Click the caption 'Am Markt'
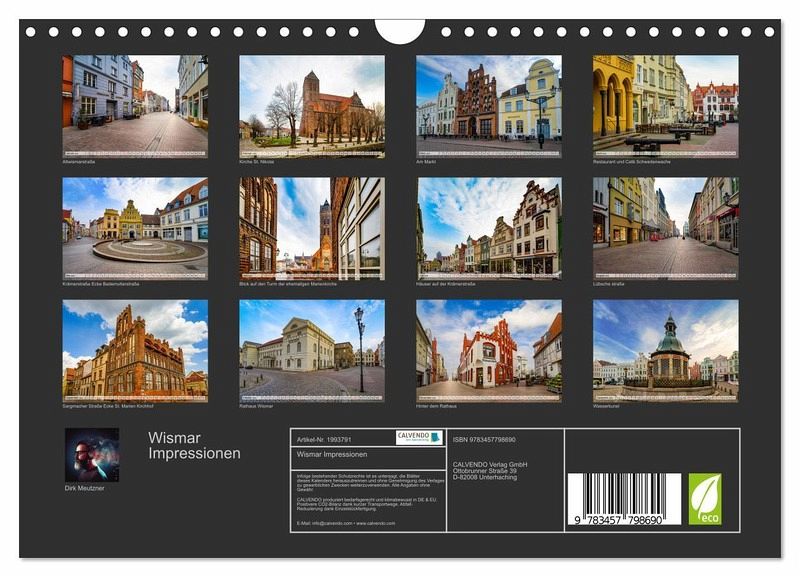 426,162
